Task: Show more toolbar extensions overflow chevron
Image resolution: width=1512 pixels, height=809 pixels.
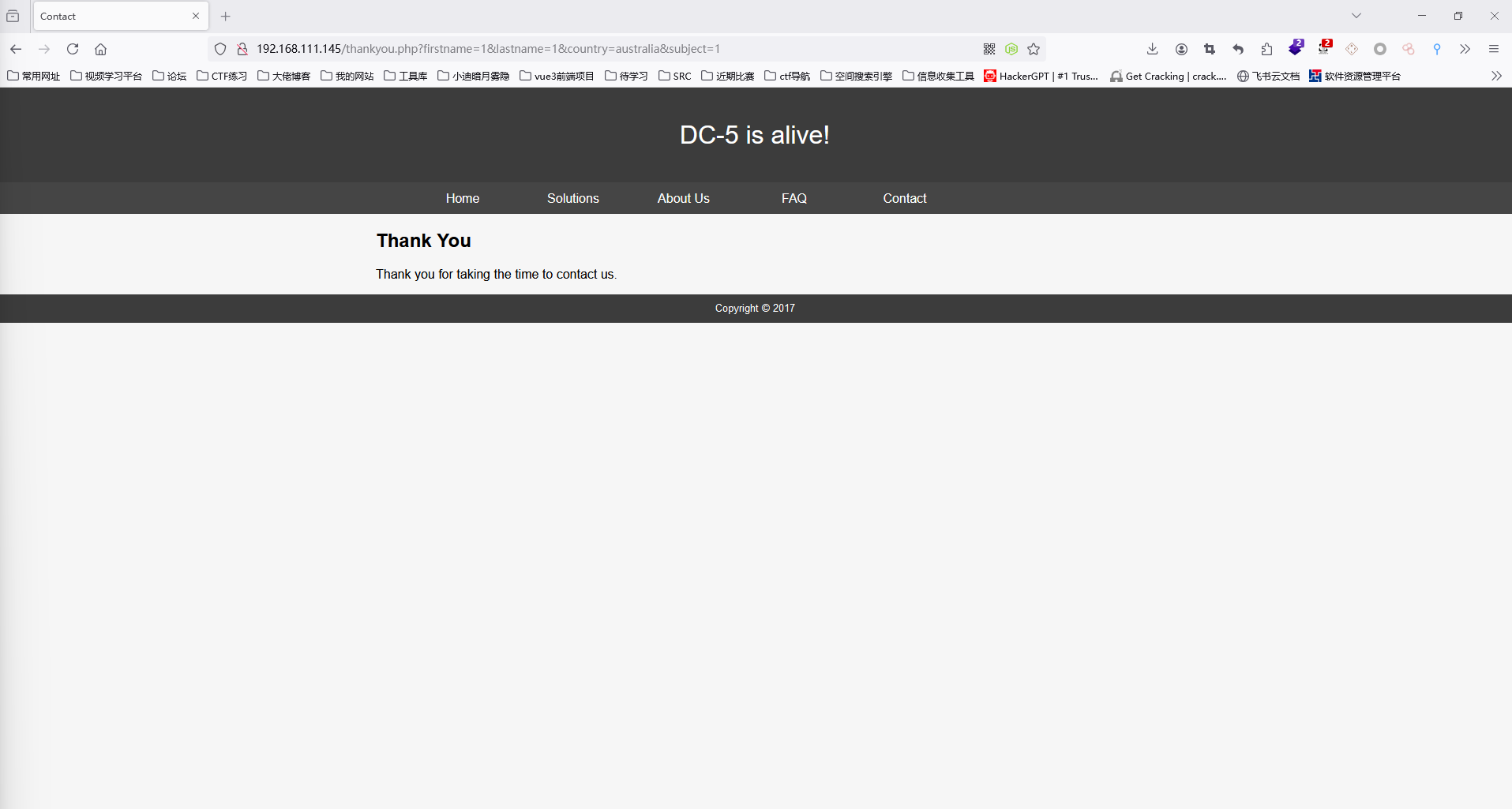Action: (x=1465, y=49)
